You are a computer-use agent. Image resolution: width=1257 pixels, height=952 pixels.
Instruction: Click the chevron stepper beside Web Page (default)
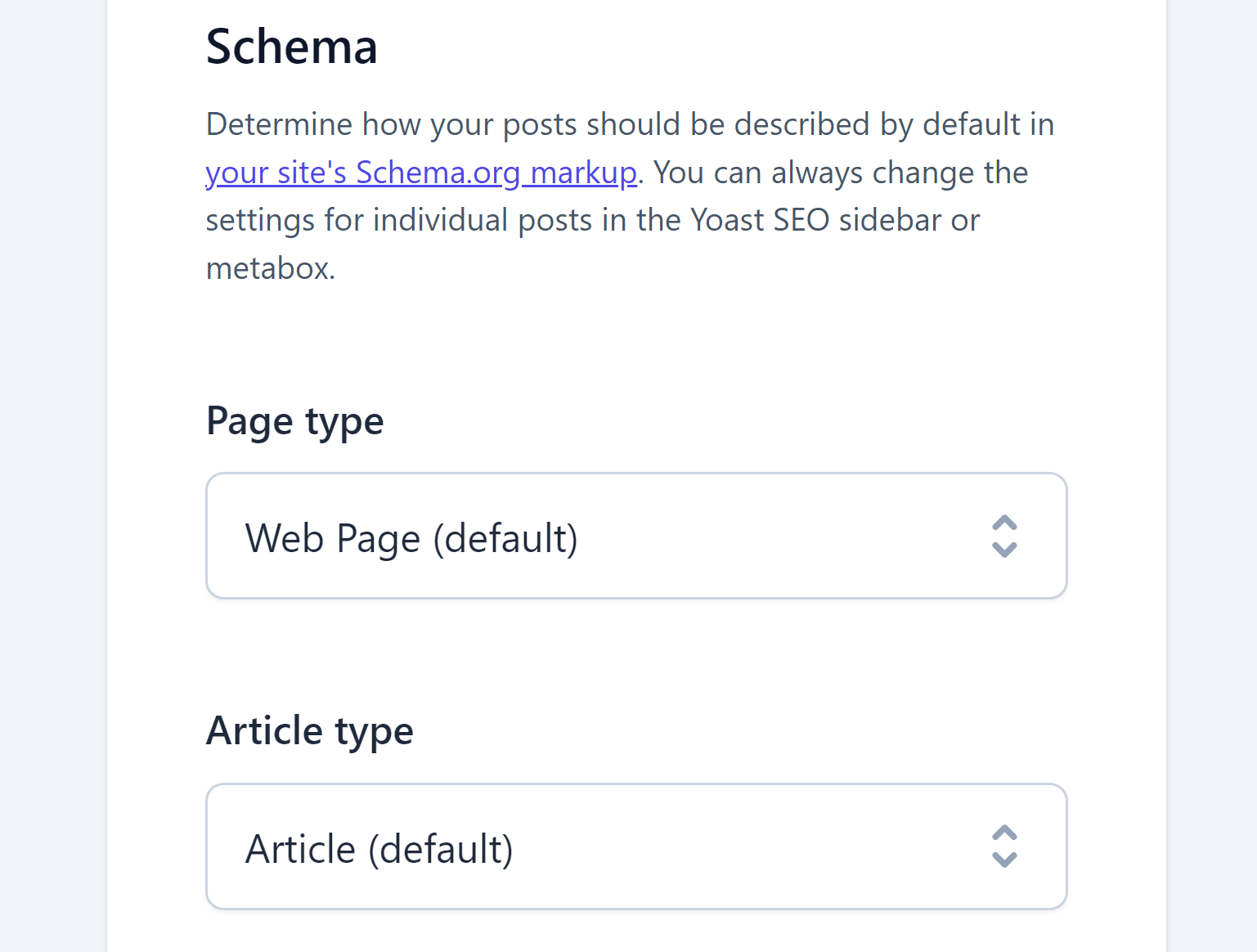pyautogui.click(x=1004, y=536)
